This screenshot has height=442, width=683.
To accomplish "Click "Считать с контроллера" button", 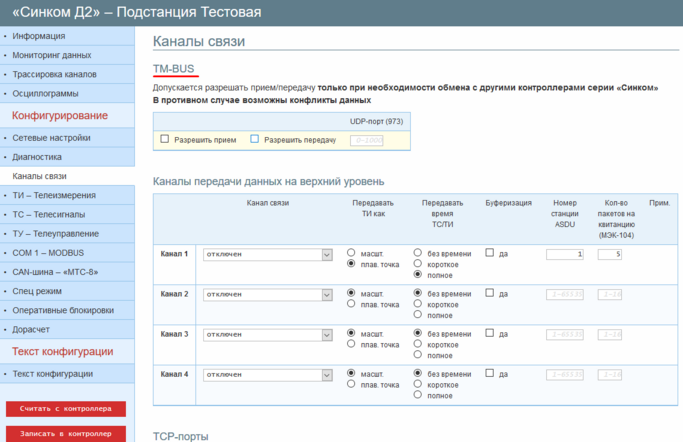I will (x=66, y=409).
